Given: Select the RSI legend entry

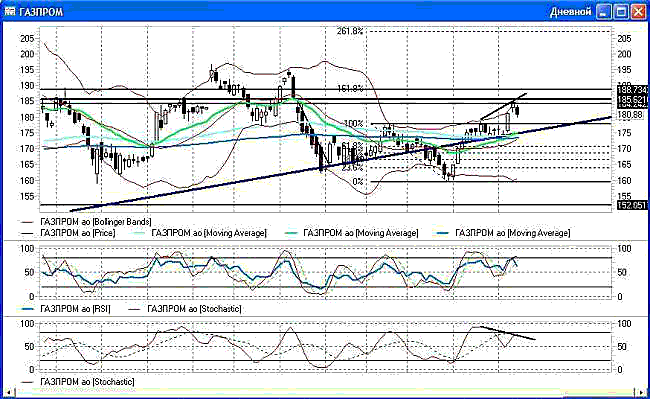Looking at the screenshot, I should [65, 309].
